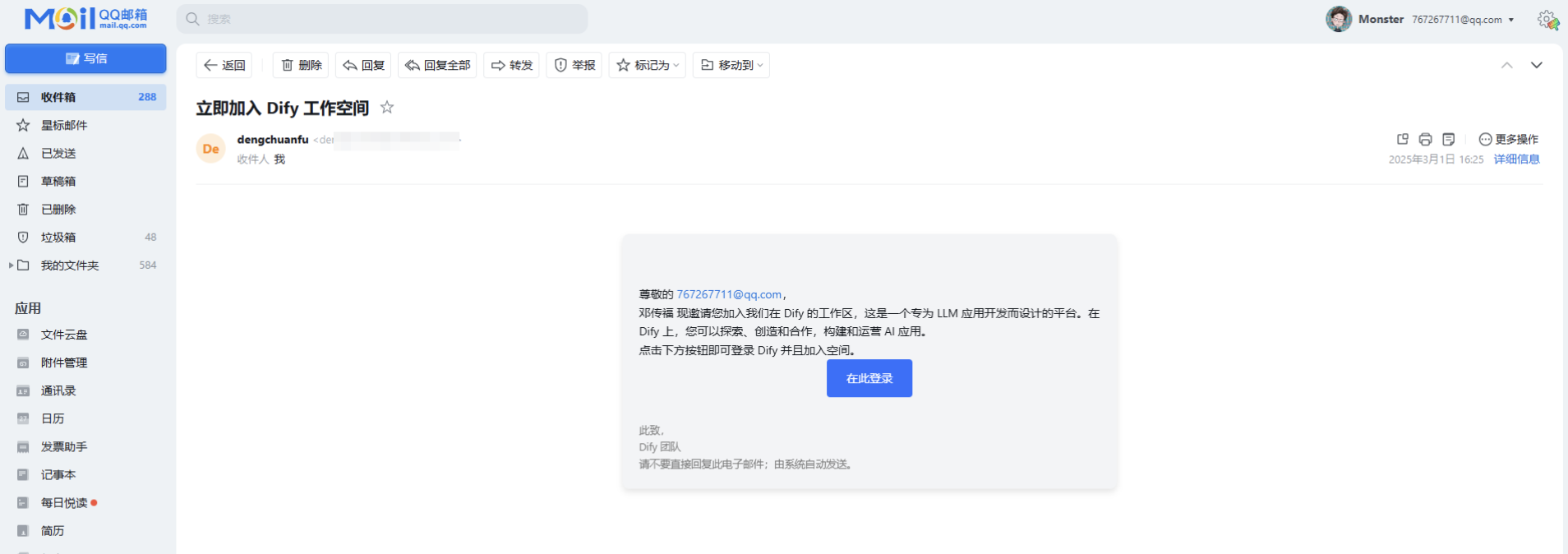Open Spam (垃圾箱) folder
Image resolution: width=1568 pixels, height=554 pixels.
pos(85,237)
